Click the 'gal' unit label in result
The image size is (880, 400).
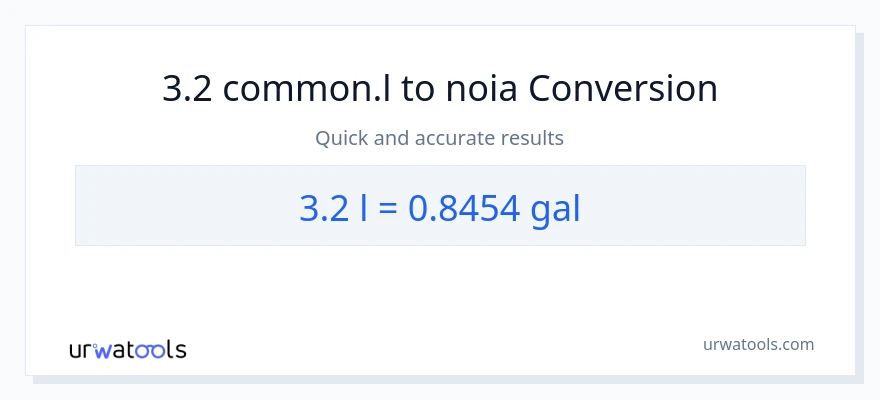(x=555, y=208)
